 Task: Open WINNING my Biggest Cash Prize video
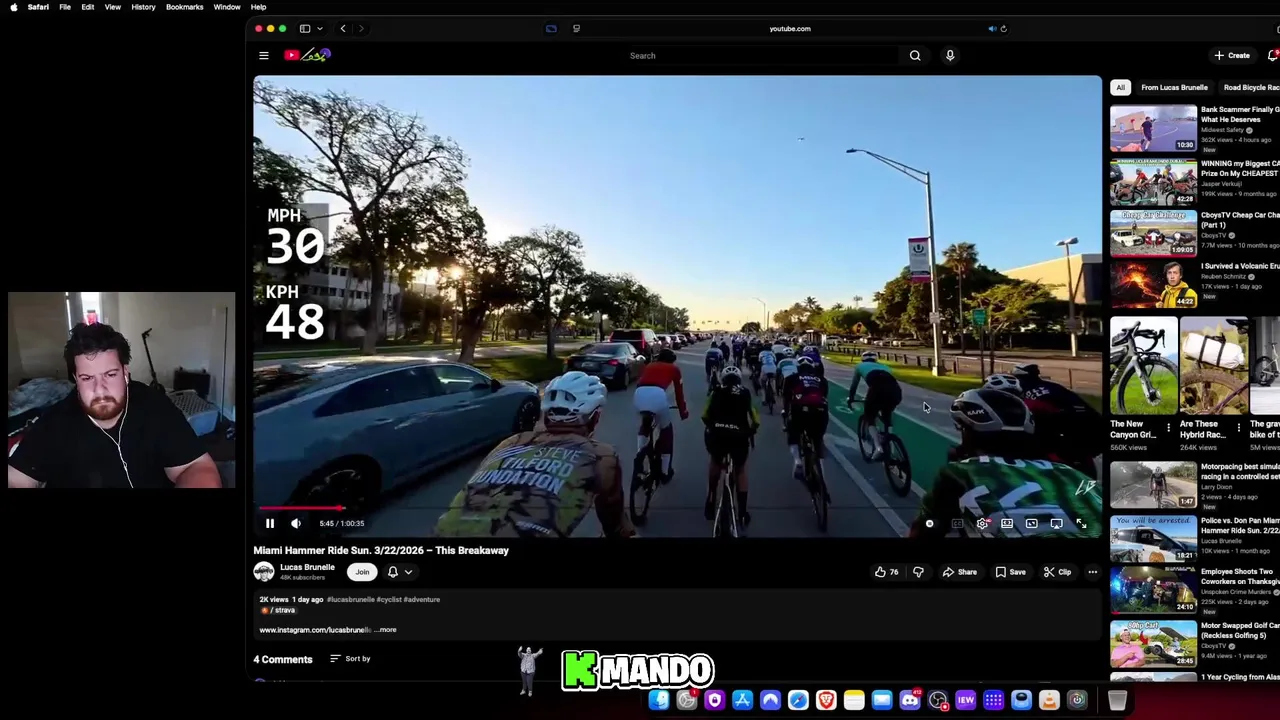pyautogui.click(x=1153, y=182)
